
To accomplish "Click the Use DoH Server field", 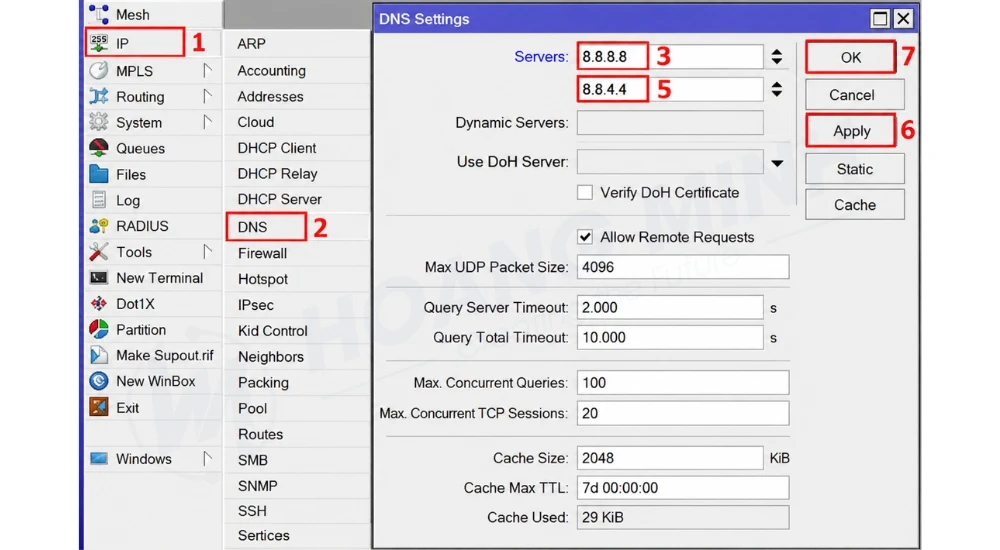I will pyautogui.click(x=670, y=161).
